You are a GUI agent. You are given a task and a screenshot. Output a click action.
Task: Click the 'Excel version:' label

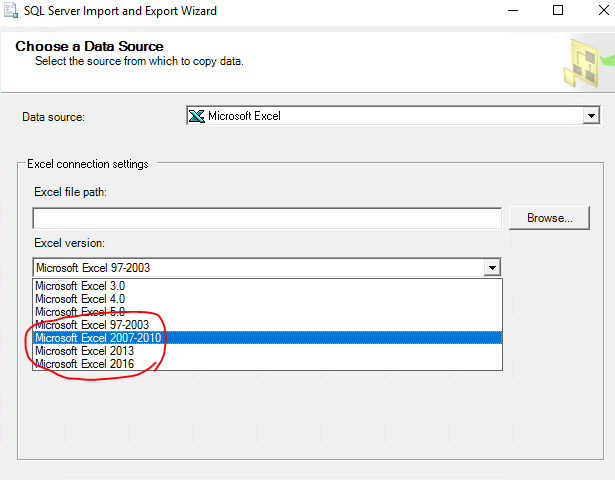coord(69,243)
